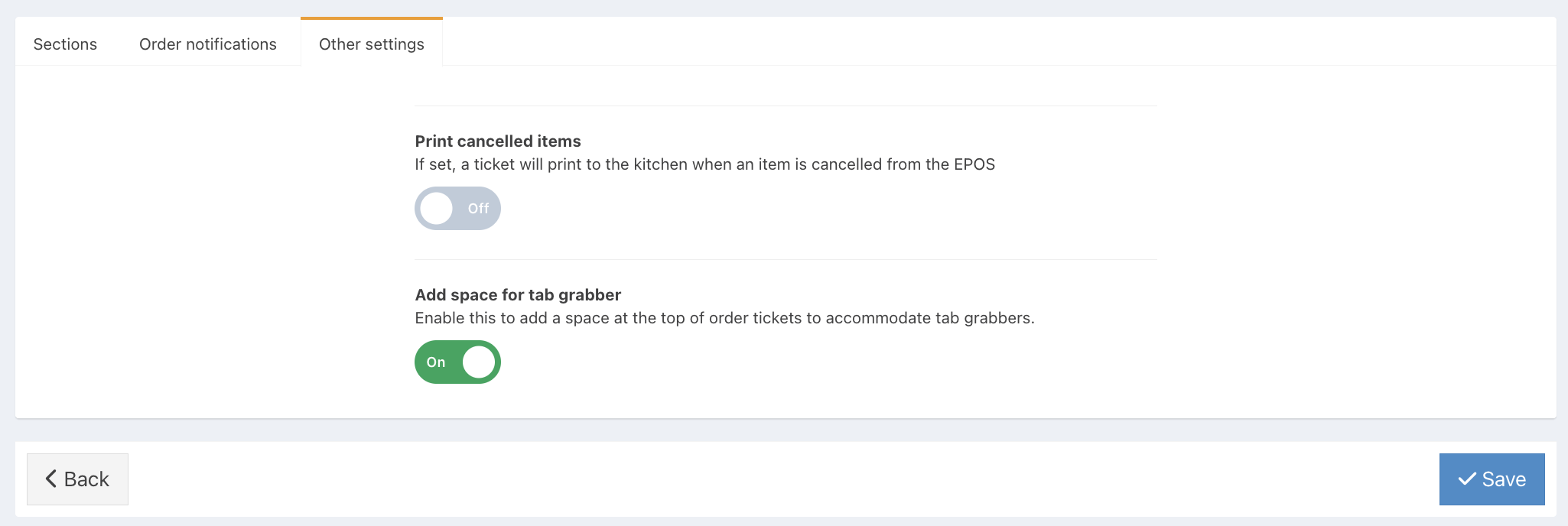Click the tab grabbers description sentence
Screen dimensions: 1568x526
724,318
